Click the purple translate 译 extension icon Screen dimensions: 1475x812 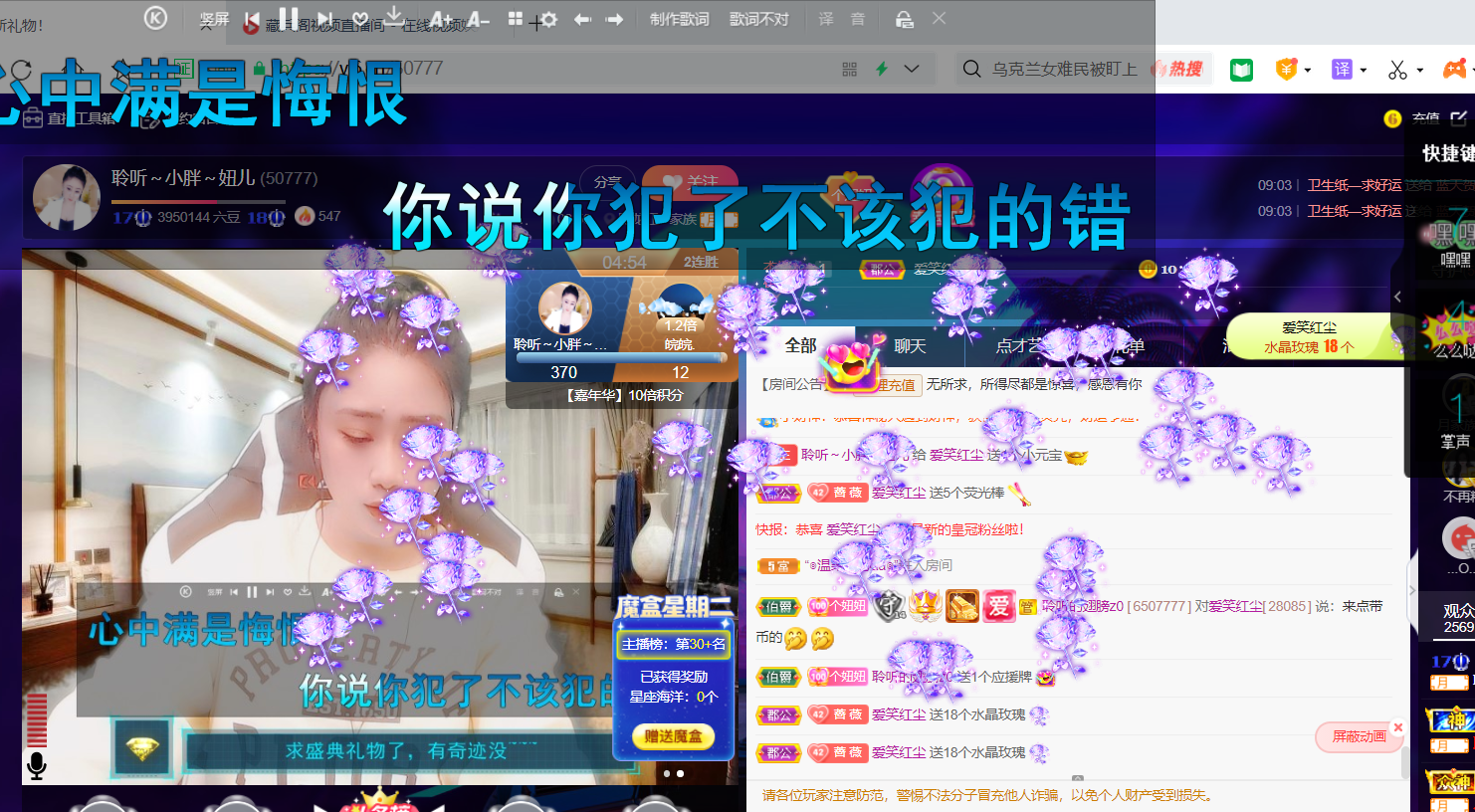[x=1342, y=70]
